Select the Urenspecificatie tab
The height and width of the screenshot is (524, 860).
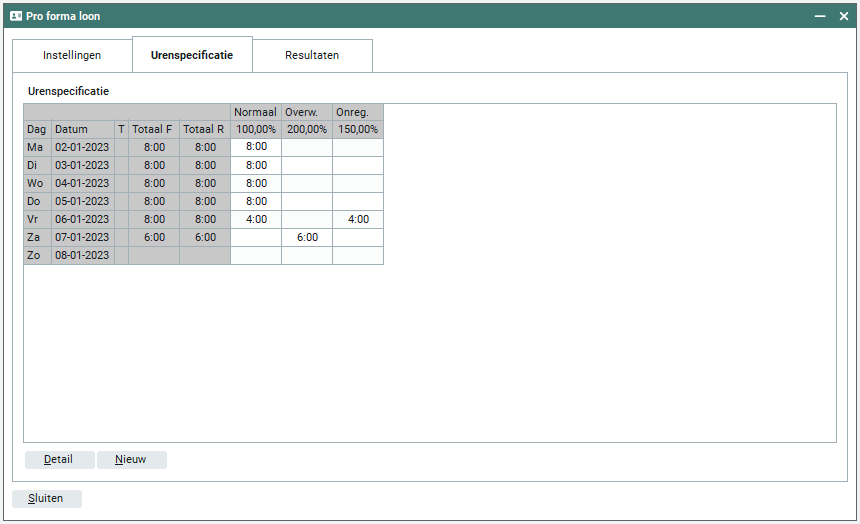[x=192, y=55]
